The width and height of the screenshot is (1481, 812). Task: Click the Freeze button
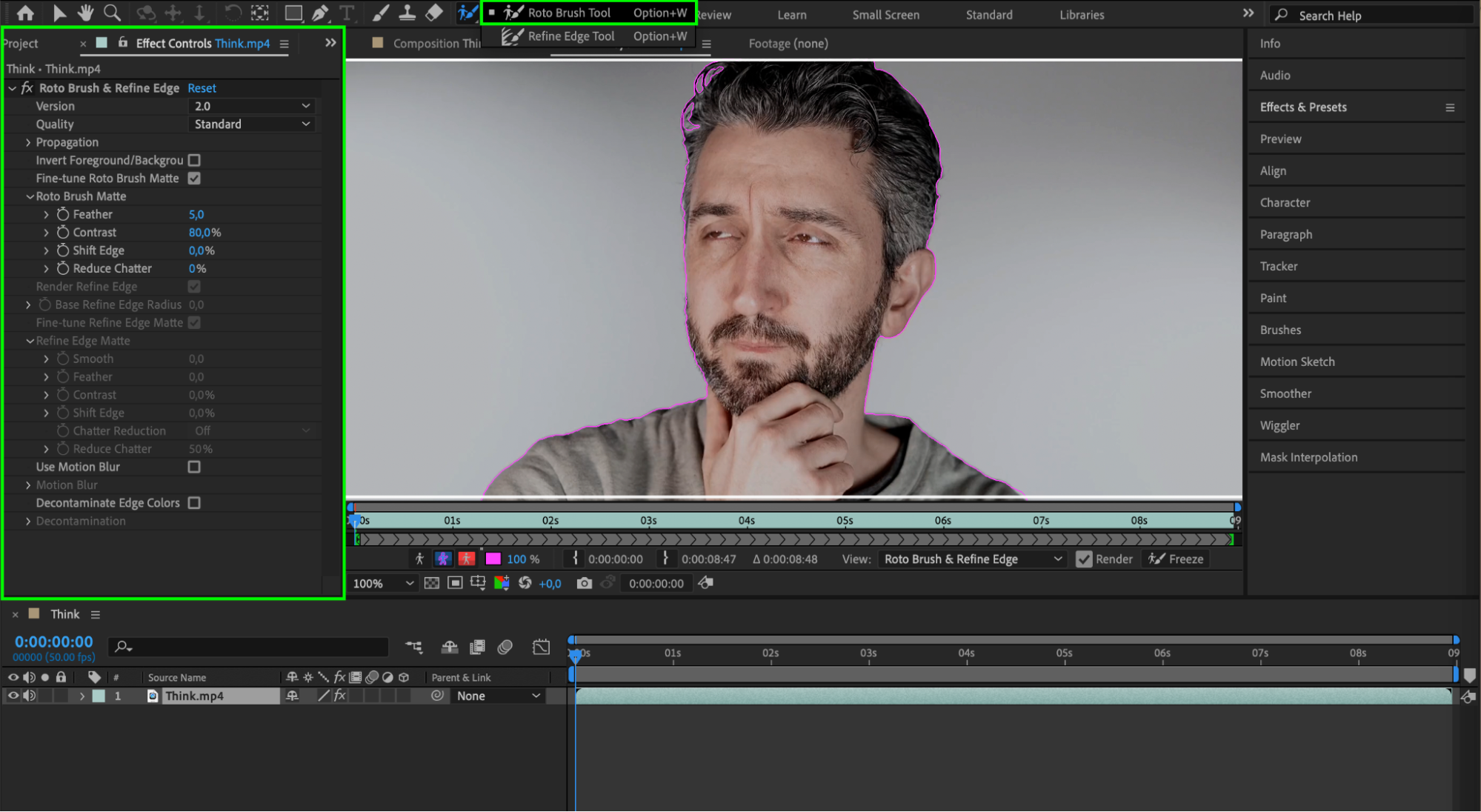click(x=1177, y=559)
